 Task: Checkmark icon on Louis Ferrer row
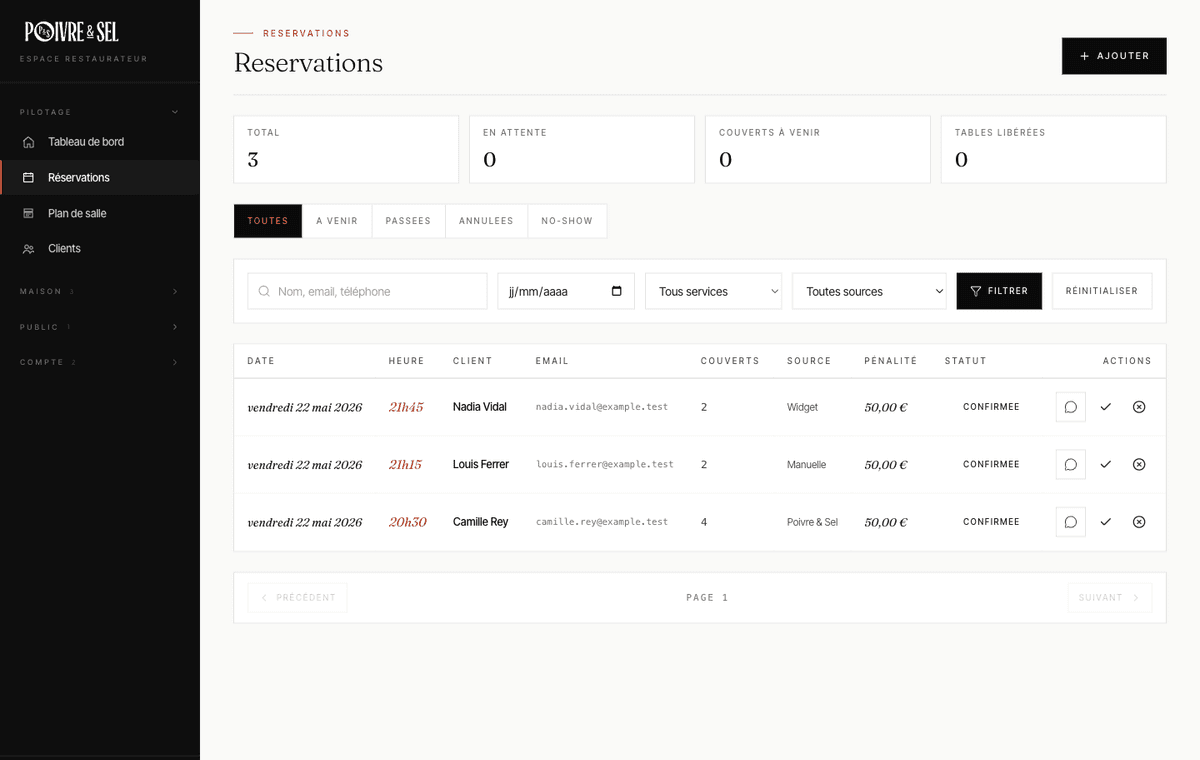tap(1105, 465)
